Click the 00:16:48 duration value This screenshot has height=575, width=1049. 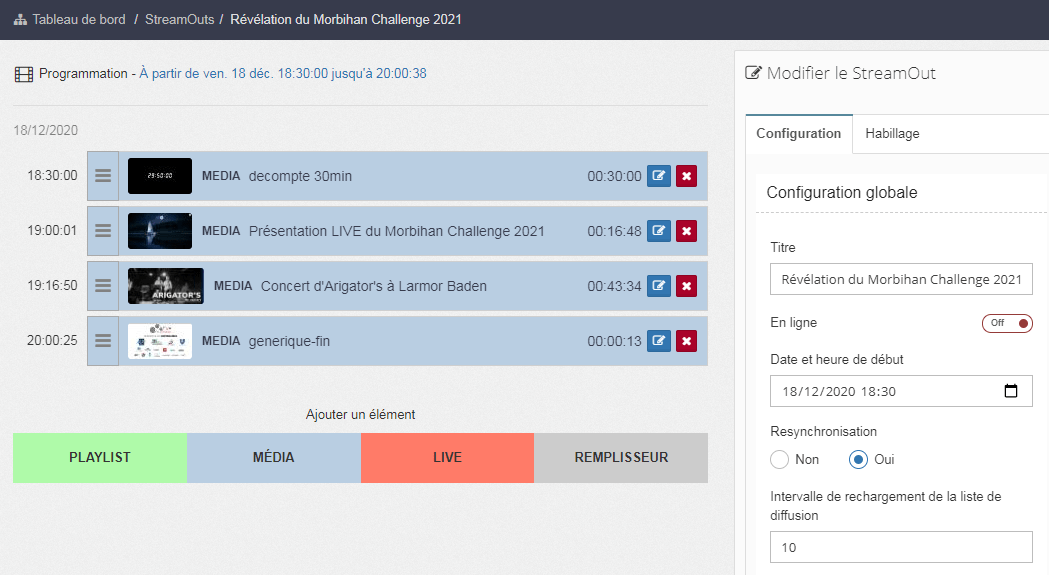click(614, 231)
